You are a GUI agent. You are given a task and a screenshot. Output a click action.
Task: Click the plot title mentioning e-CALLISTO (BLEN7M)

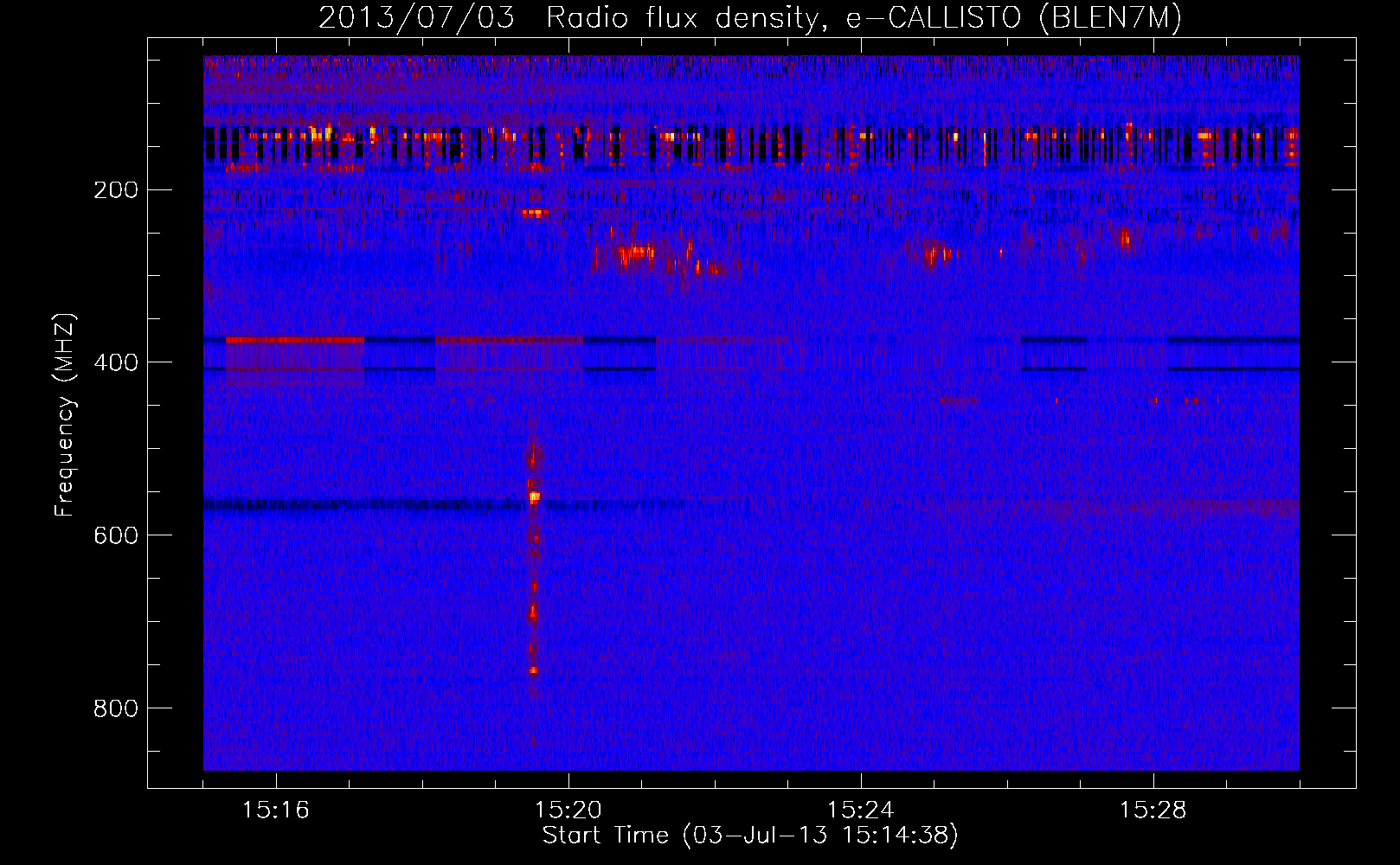(x=749, y=17)
